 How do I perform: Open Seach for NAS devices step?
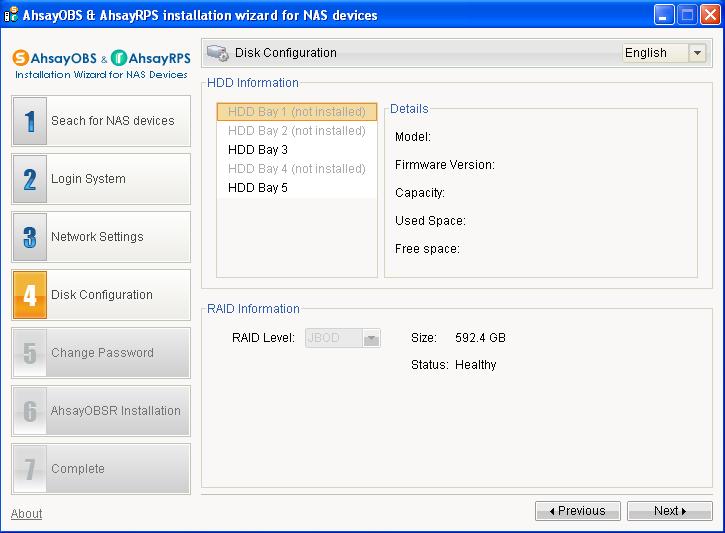101,121
